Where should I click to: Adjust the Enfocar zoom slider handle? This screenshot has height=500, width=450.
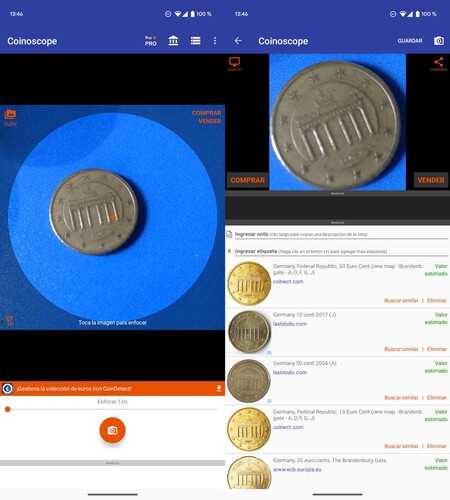point(7,409)
